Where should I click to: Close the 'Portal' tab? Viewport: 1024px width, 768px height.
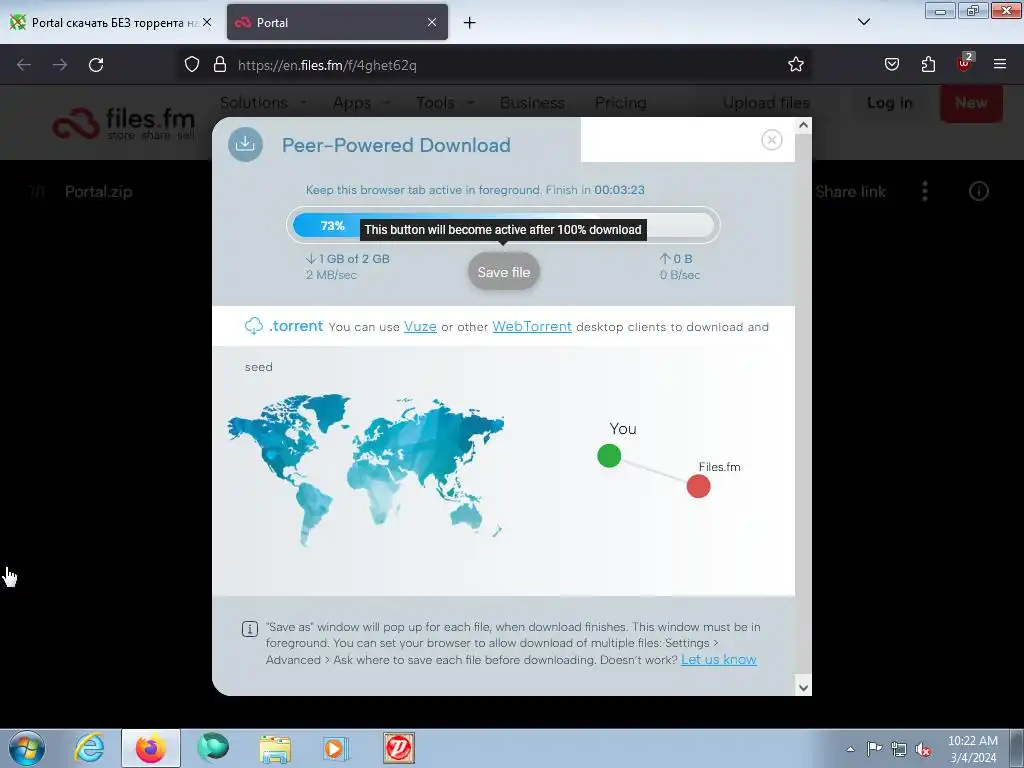[432, 23]
